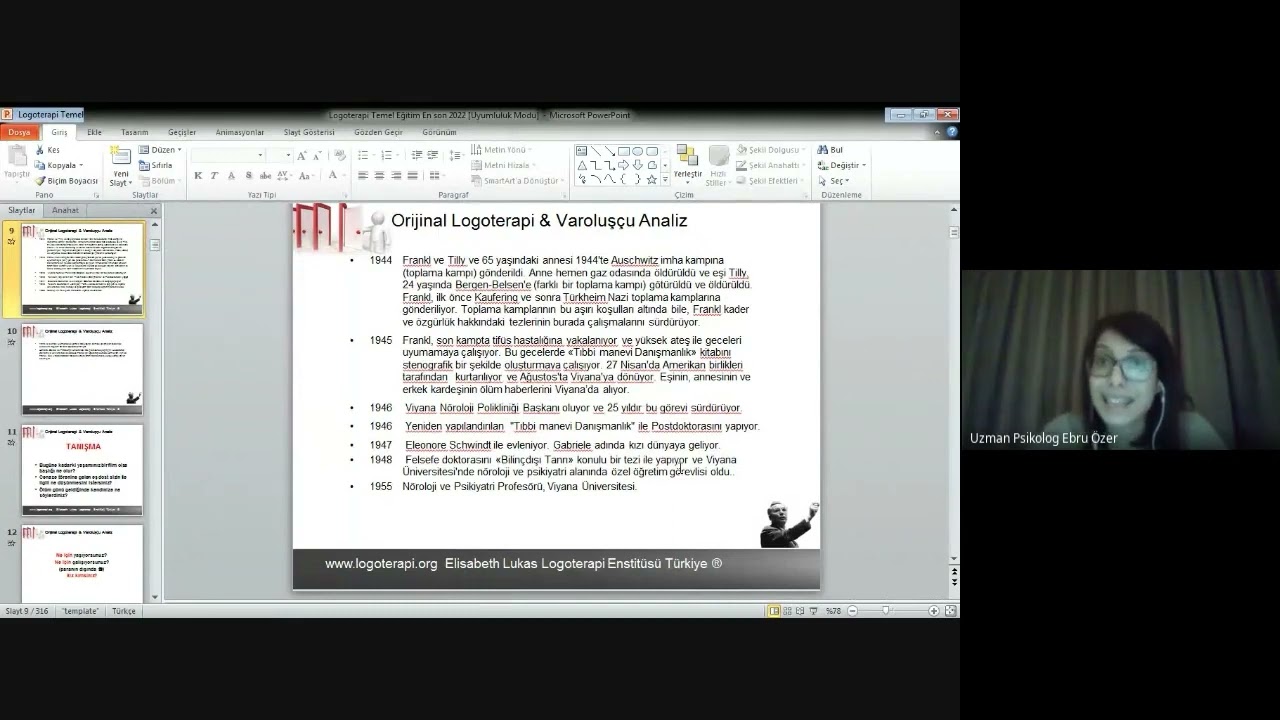Switch to the Slayt Gösterisi tab
The height and width of the screenshot is (720, 1280).
click(x=309, y=132)
